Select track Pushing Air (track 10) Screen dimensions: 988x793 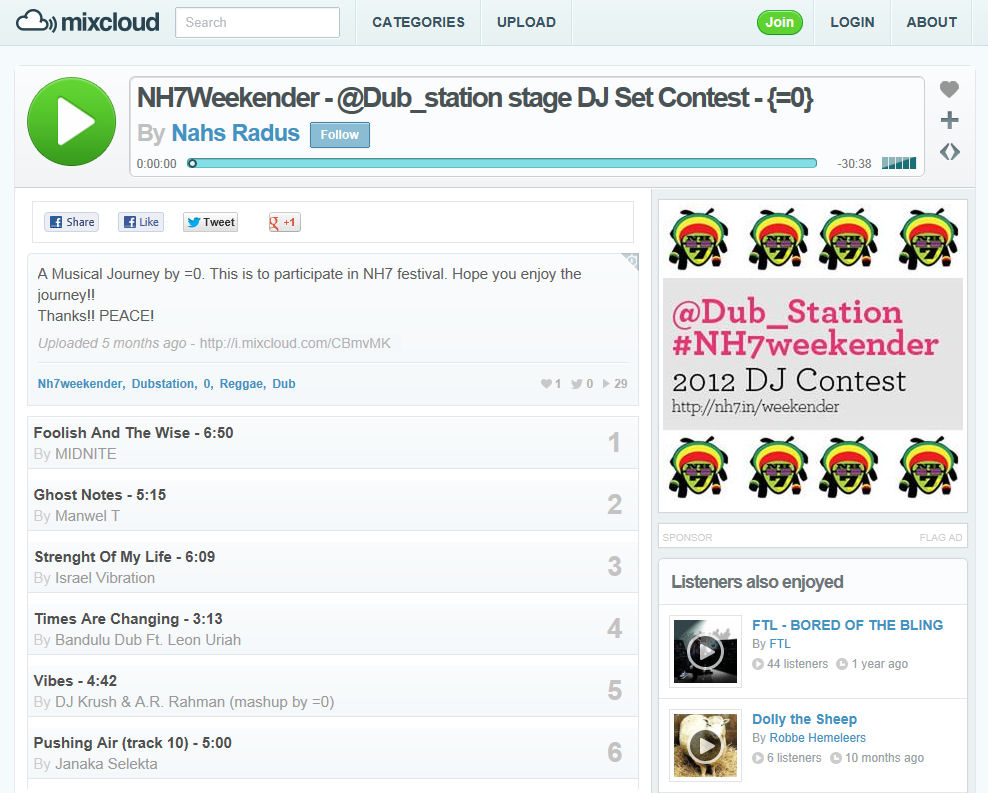pos(132,743)
